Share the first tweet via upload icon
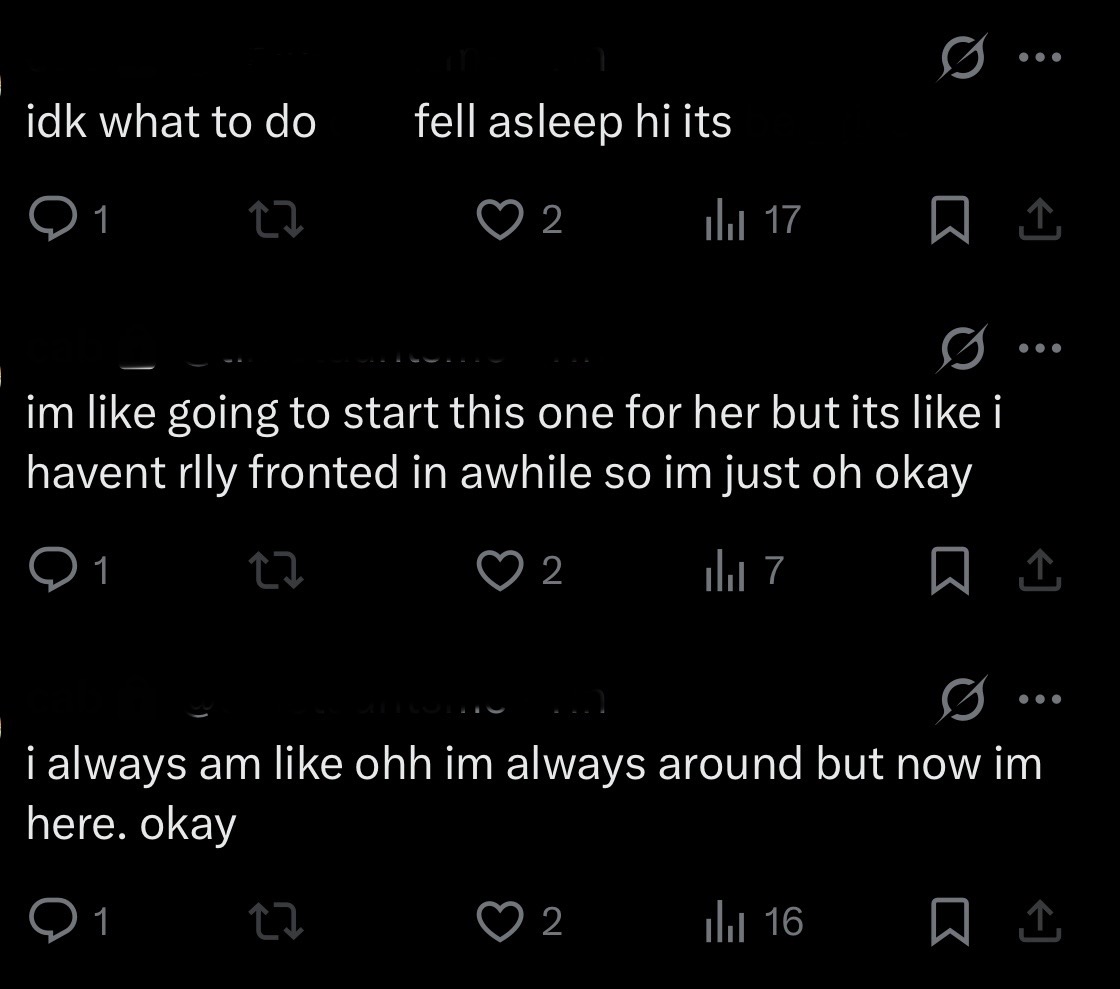The width and height of the screenshot is (1120, 989). (1039, 219)
